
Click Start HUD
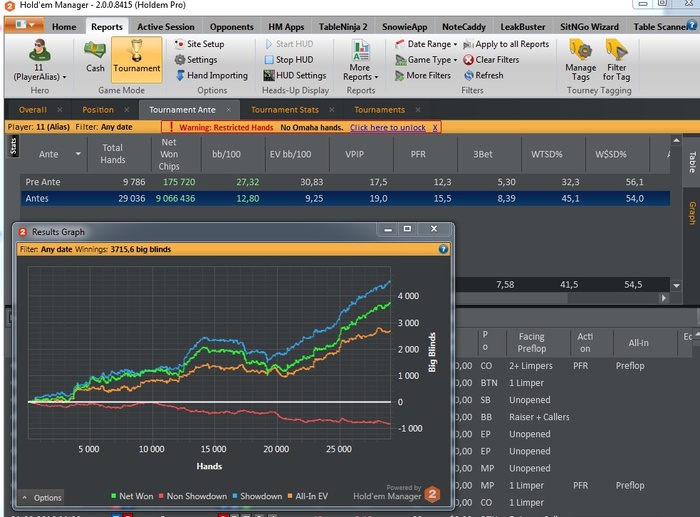click(x=289, y=44)
